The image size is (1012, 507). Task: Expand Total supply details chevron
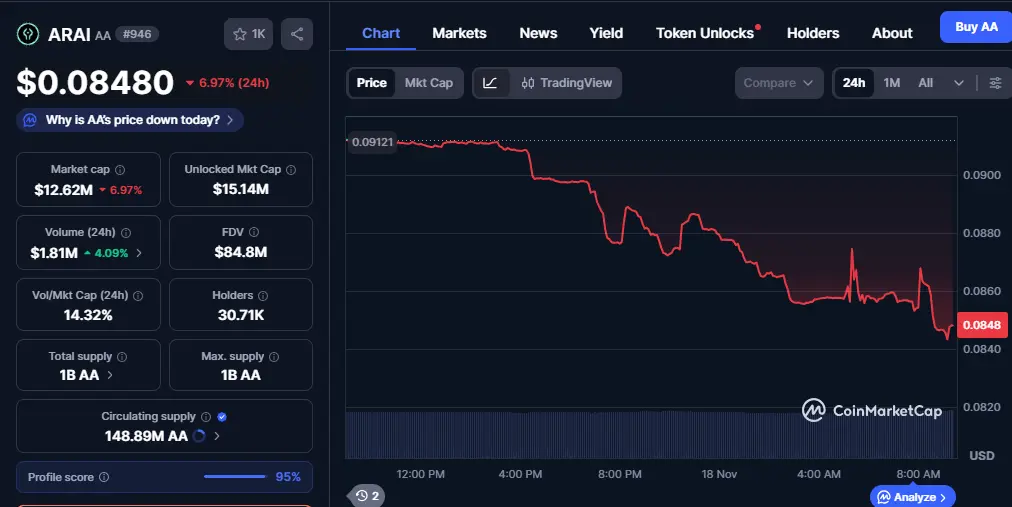pyautogui.click(x=110, y=375)
